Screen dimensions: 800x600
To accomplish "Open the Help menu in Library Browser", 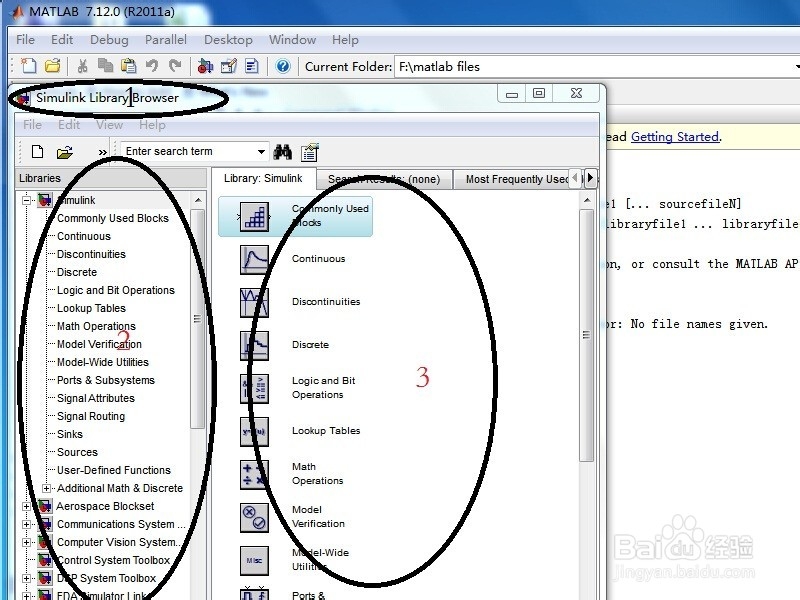I will pos(152,124).
